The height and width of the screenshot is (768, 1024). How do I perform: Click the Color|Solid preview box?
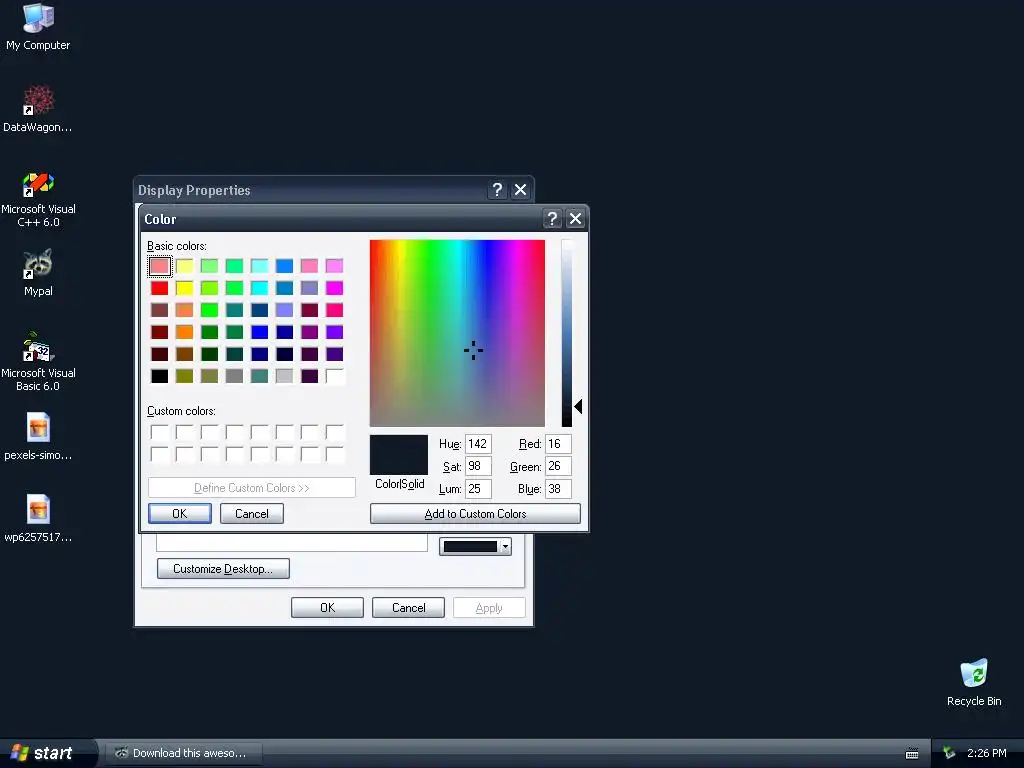tap(398, 455)
